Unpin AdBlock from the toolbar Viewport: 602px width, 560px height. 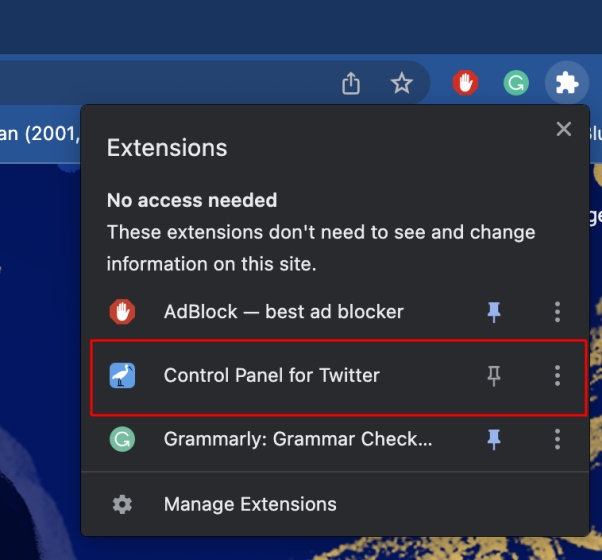click(x=494, y=312)
